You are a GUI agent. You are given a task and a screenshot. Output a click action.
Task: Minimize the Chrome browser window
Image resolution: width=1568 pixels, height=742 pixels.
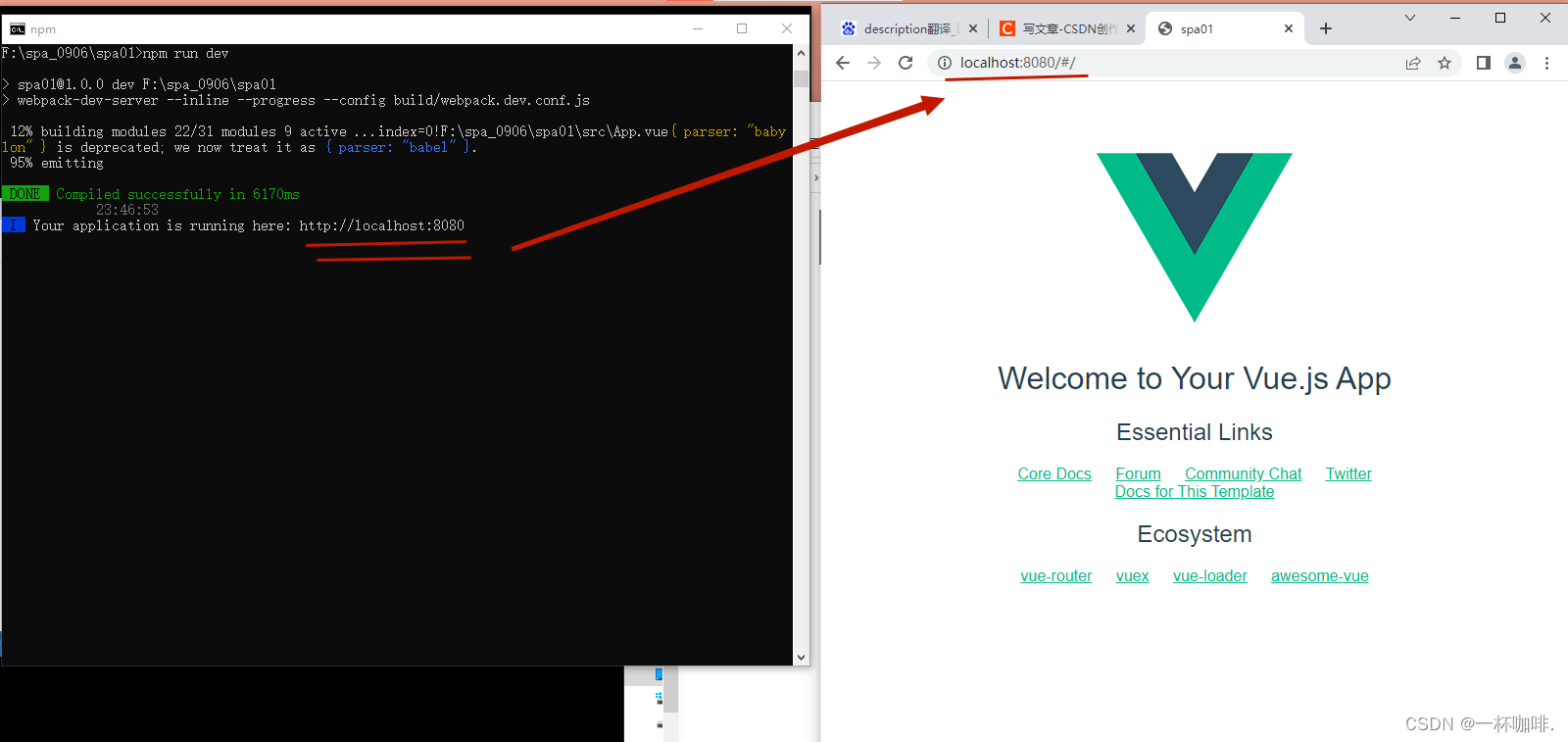tap(1455, 18)
